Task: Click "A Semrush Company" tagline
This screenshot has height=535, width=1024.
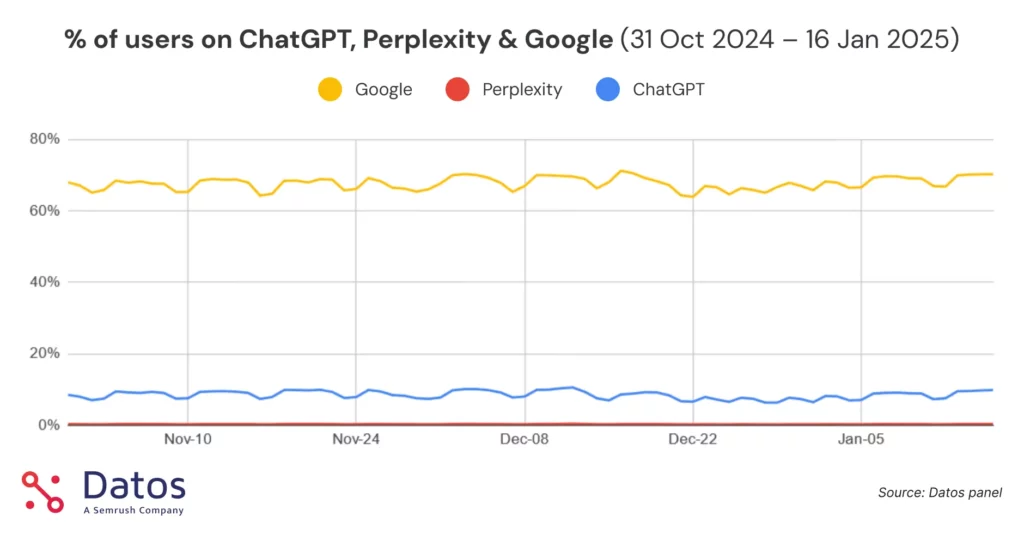Action: click(x=133, y=510)
